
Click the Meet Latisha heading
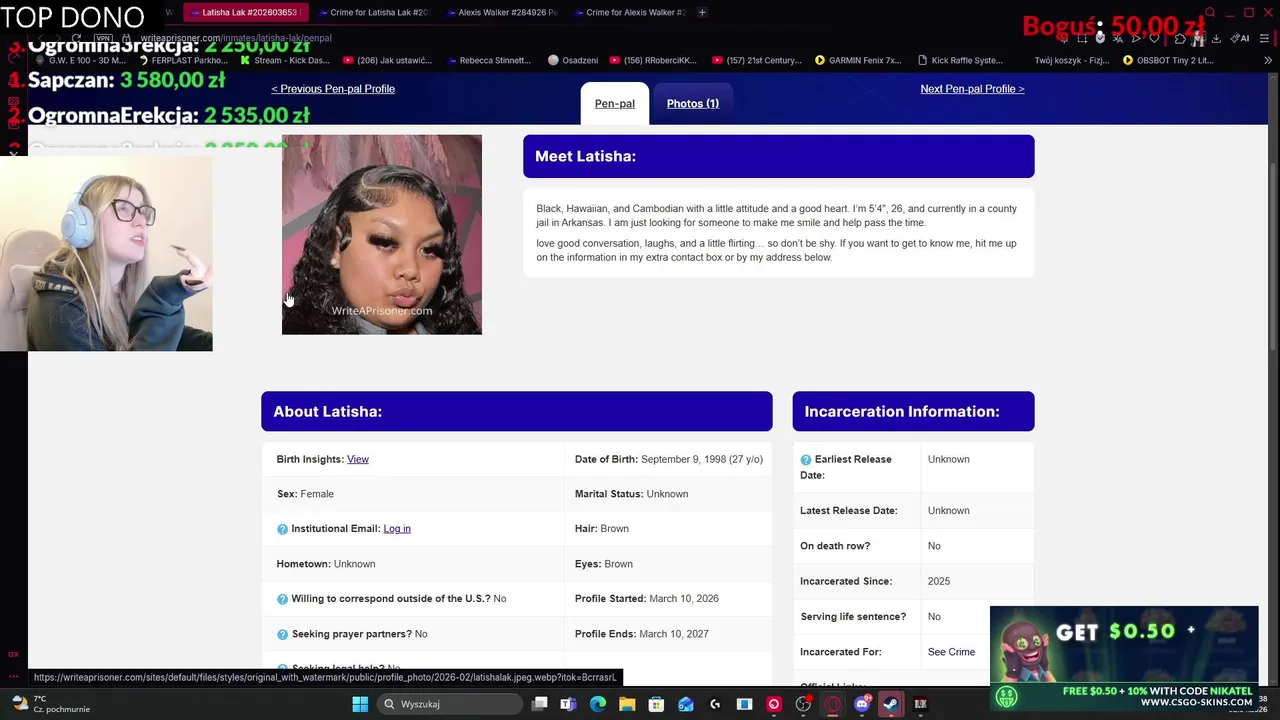(x=585, y=156)
